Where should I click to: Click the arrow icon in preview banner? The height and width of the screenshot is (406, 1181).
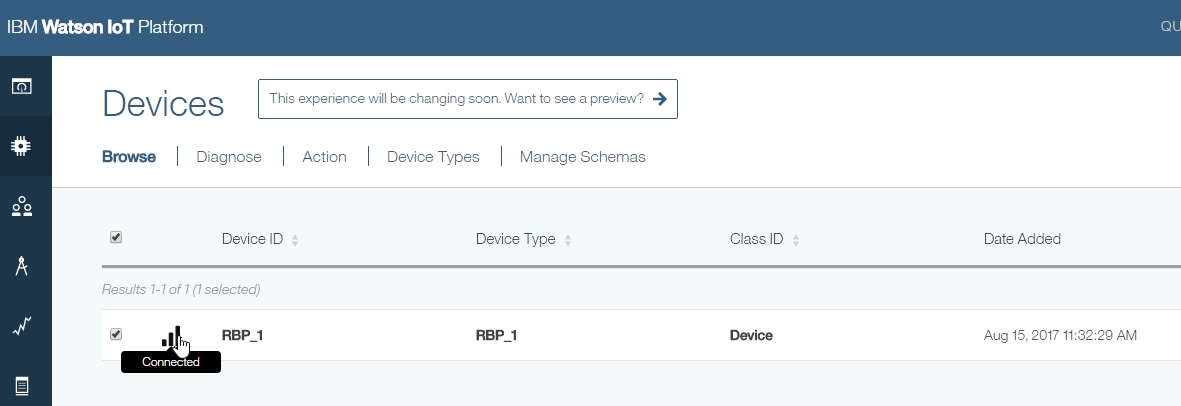click(x=659, y=98)
